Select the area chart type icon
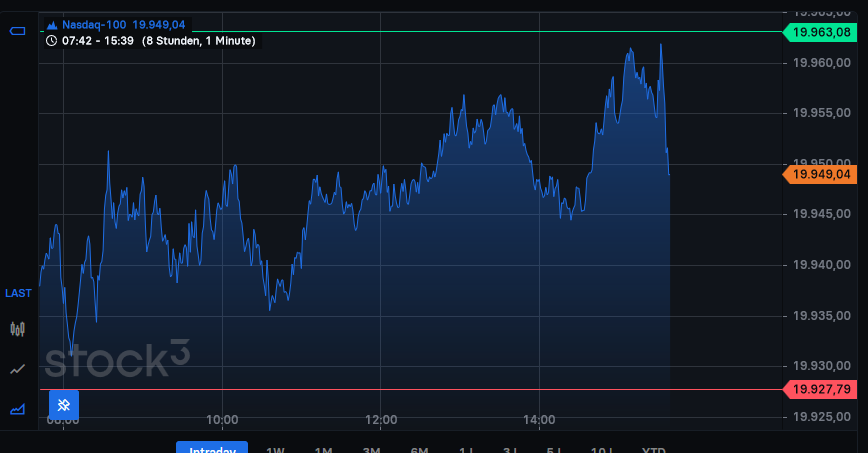Image resolution: width=868 pixels, height=453 pixels. point(18,409)
